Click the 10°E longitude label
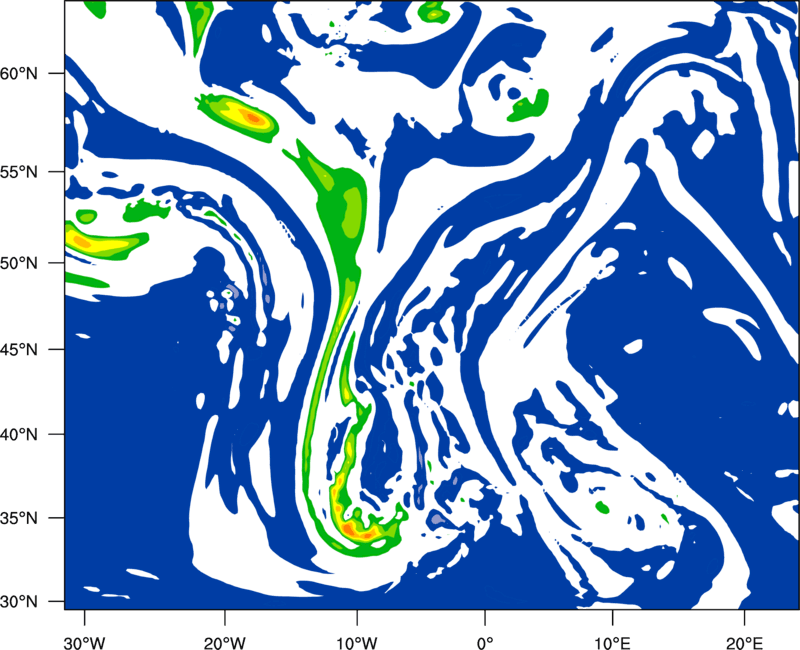 [x=612, y=642]
